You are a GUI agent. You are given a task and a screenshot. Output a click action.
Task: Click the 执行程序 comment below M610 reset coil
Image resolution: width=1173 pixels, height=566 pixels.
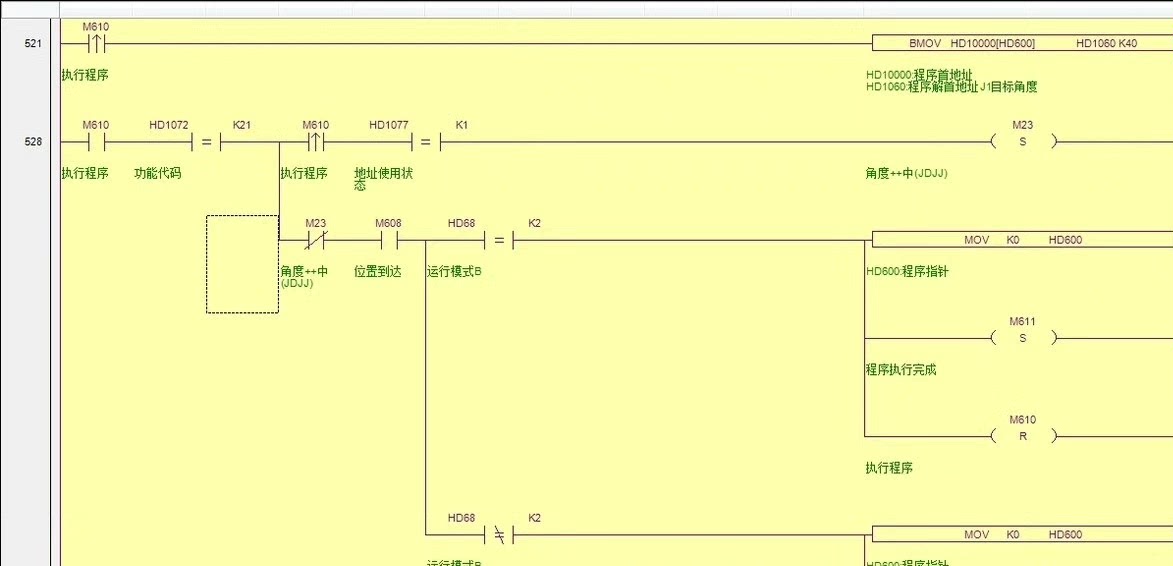(x=889, y=468)
